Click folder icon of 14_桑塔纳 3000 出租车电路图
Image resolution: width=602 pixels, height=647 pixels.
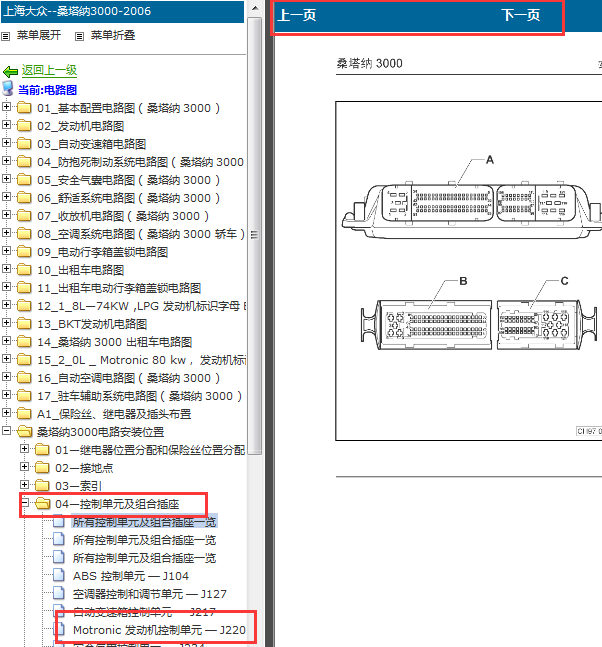tap(24, 342)
